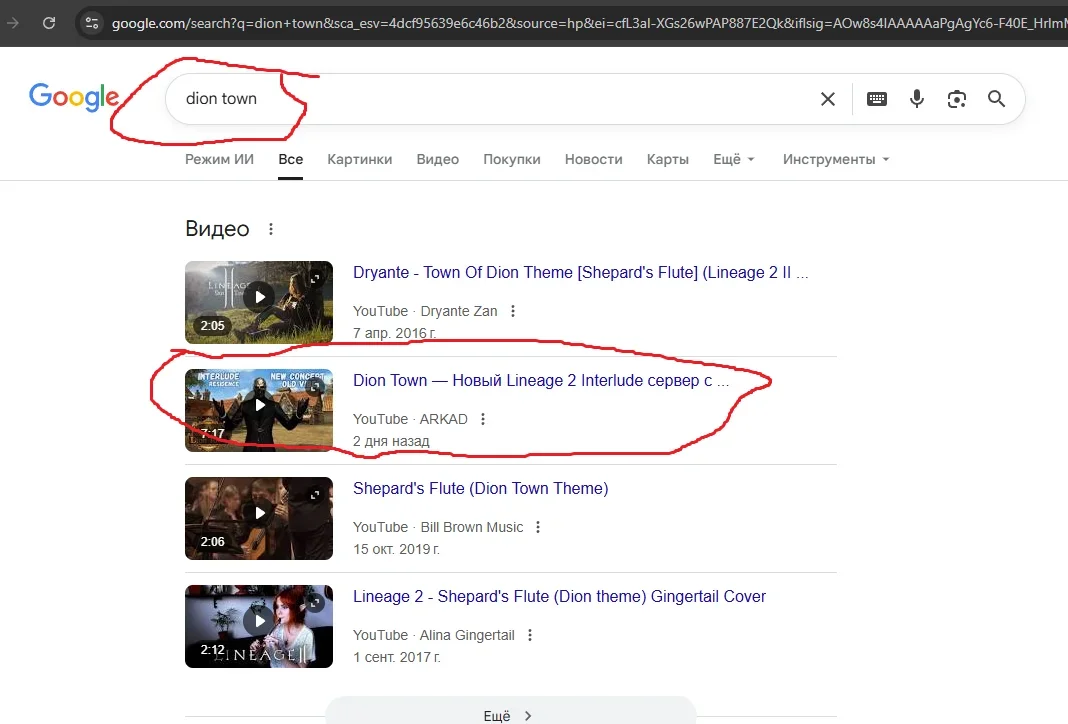The image size is (1068, 724).
Task: Open three-dot menu beside Видео heading
Action: click(x=271, y=230)
